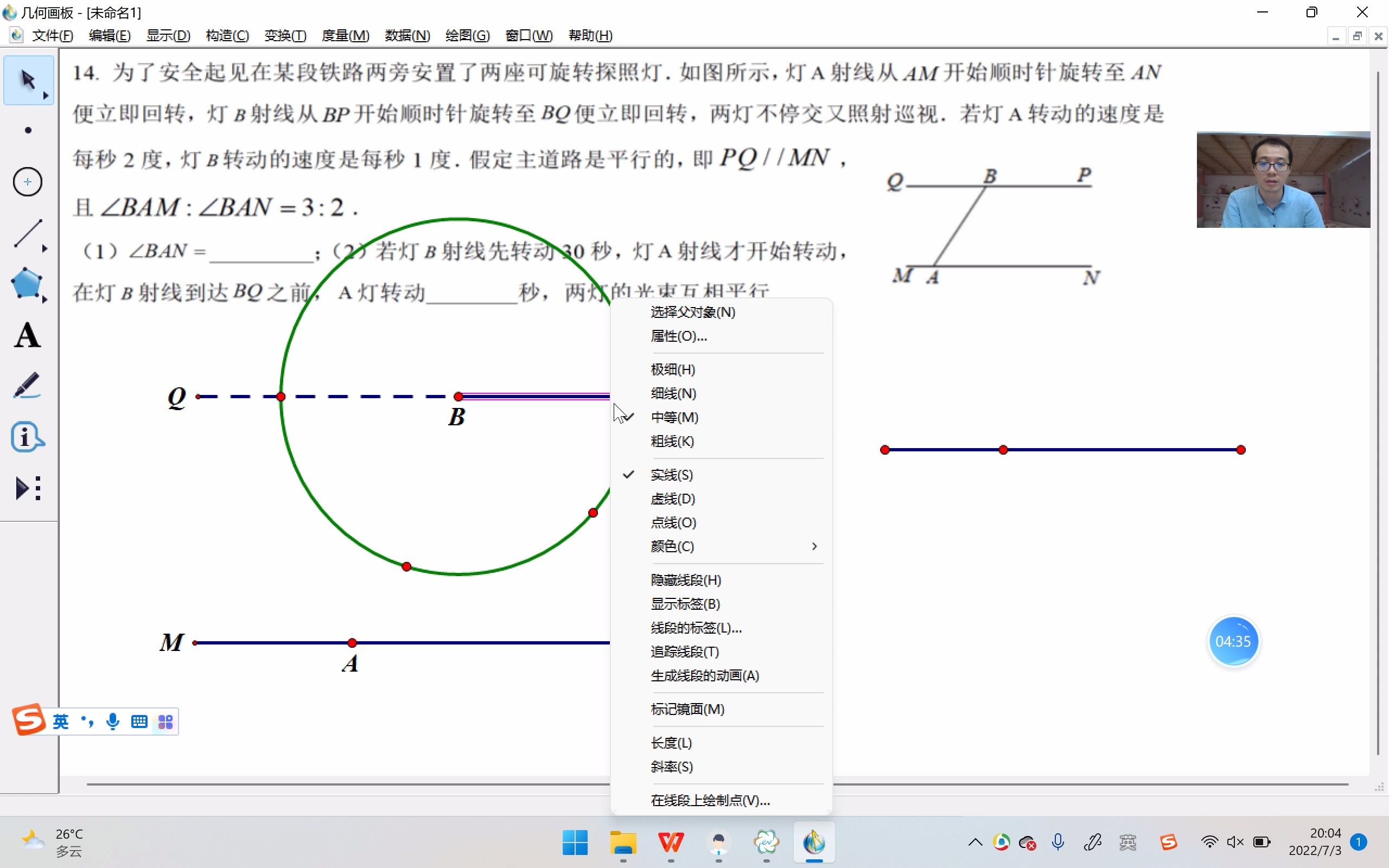Select the Polygon tool
The height and width of the screenshot is (868, 1389).
point(27,283)
